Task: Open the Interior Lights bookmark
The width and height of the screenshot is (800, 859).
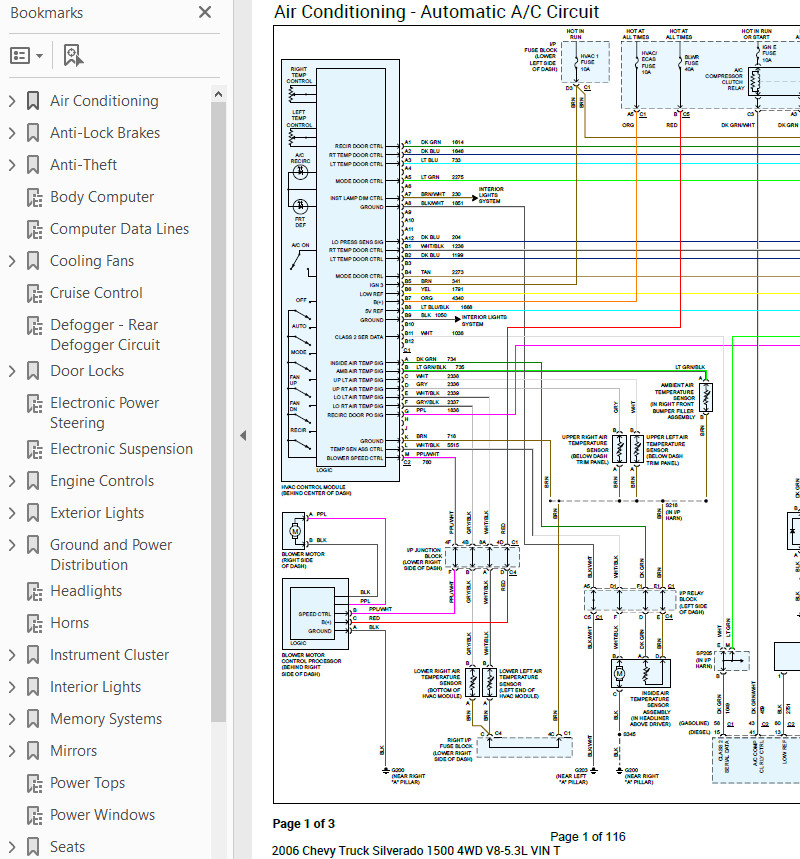Action: coord(95,687)
